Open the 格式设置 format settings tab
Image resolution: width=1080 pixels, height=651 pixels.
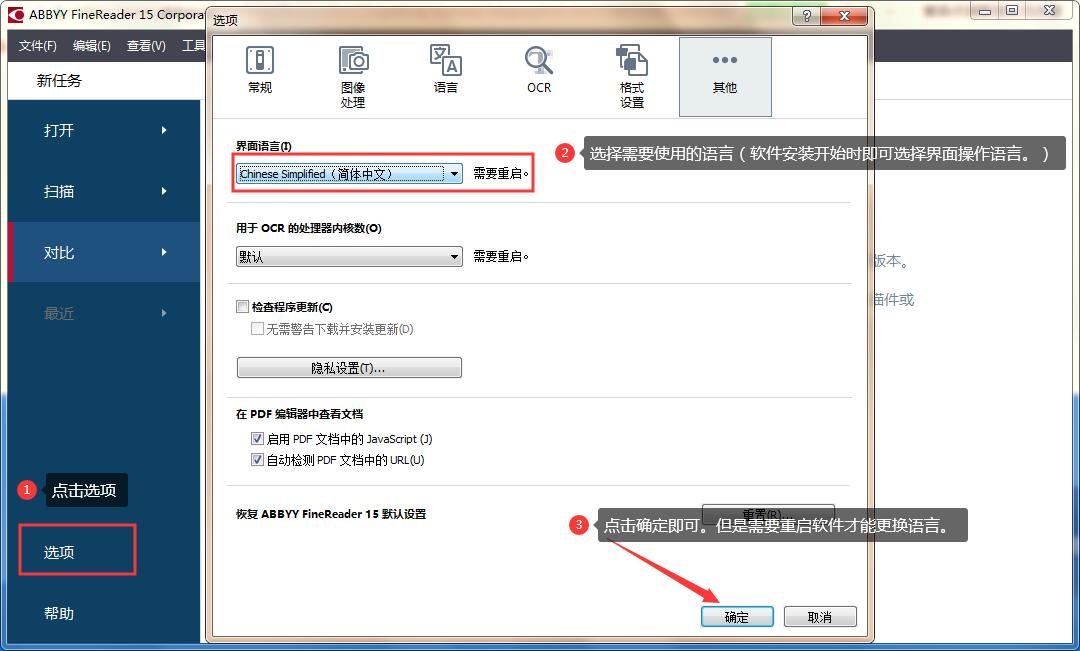coord(632,76)
